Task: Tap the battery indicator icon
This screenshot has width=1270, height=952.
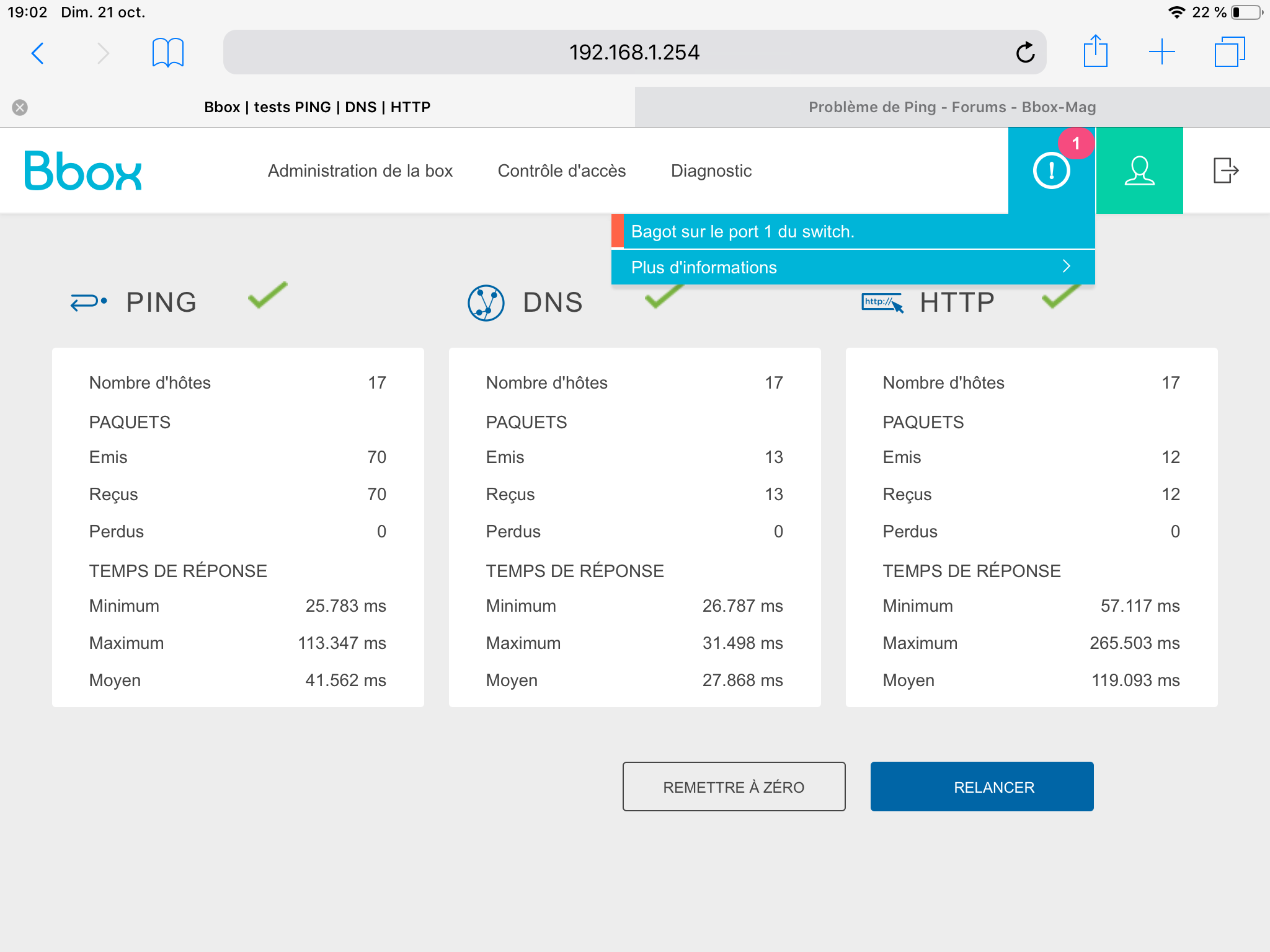Action: pyautogui.click(x=1247, y=12)
